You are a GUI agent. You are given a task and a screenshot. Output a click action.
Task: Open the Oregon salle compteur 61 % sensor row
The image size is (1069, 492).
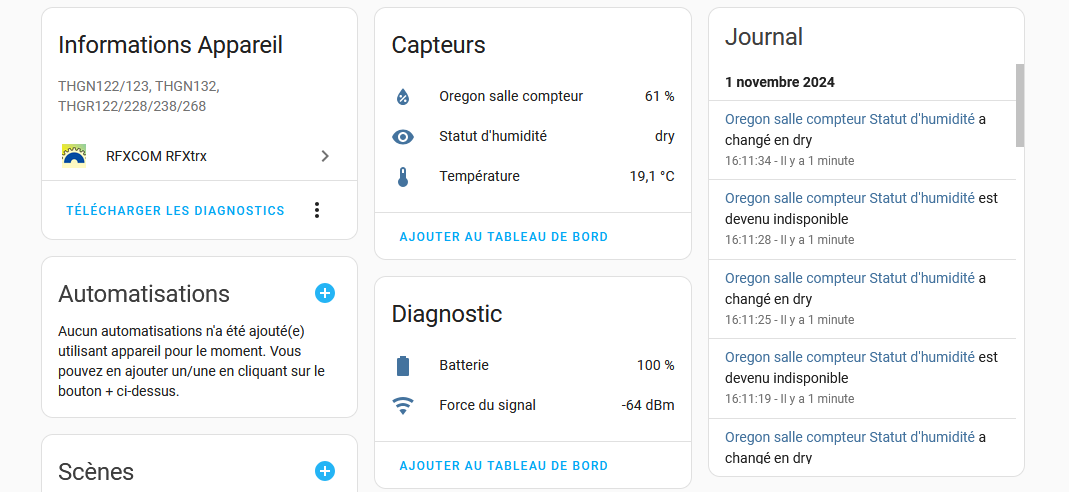point(533,97)
